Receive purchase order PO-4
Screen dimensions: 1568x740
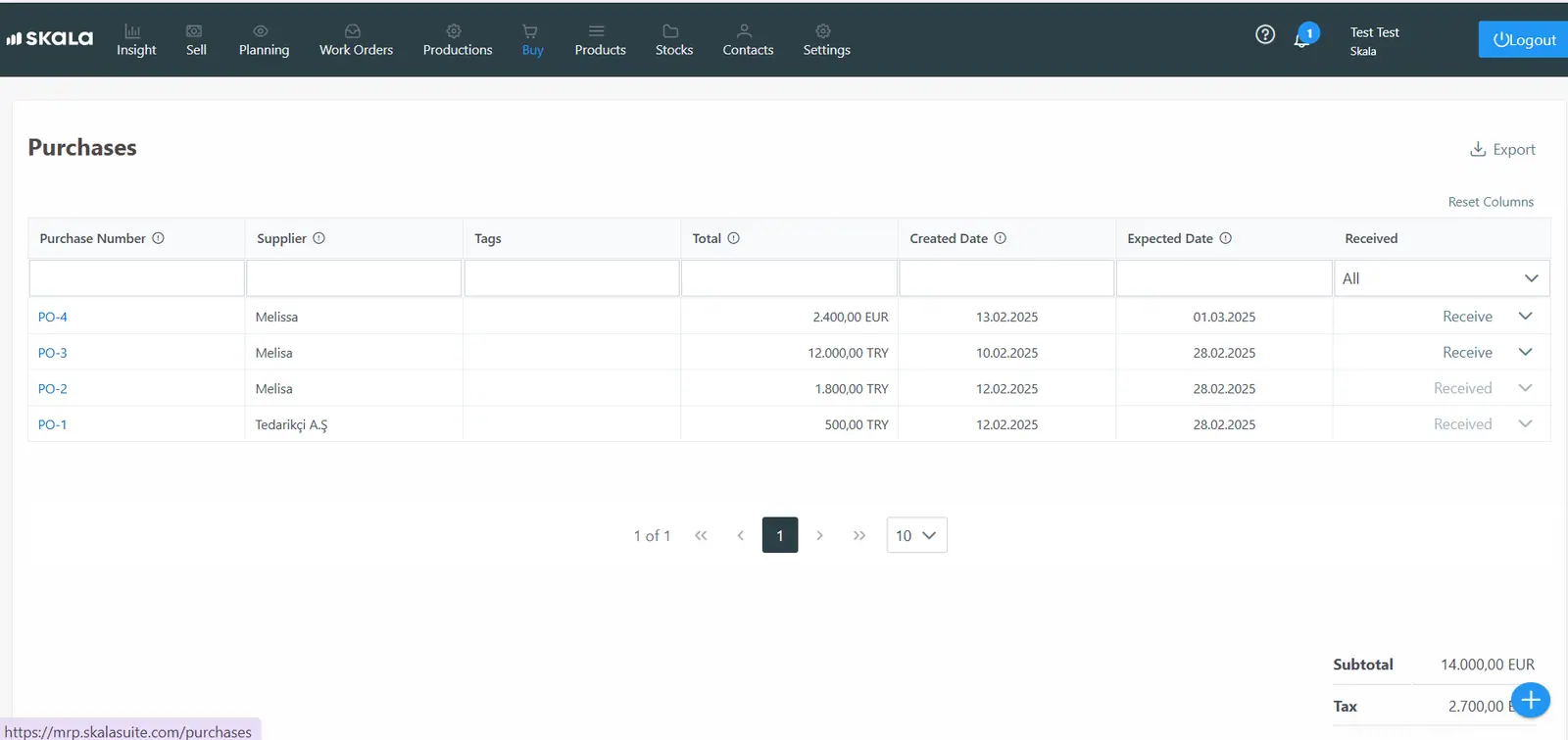pyautogui.click(x=1467, y=317)
